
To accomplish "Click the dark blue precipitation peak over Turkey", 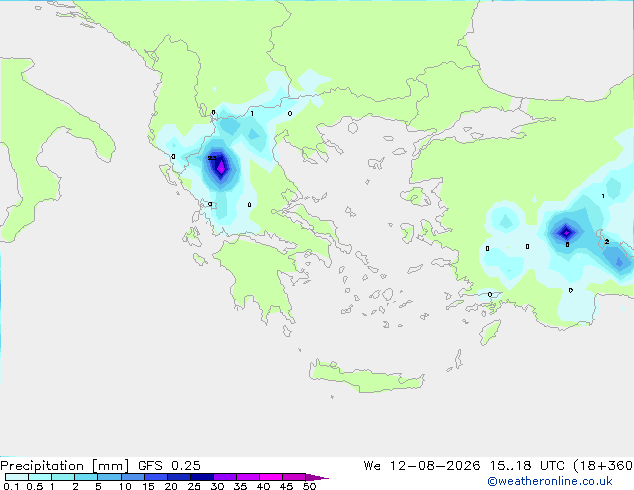I will coord(566,232).
